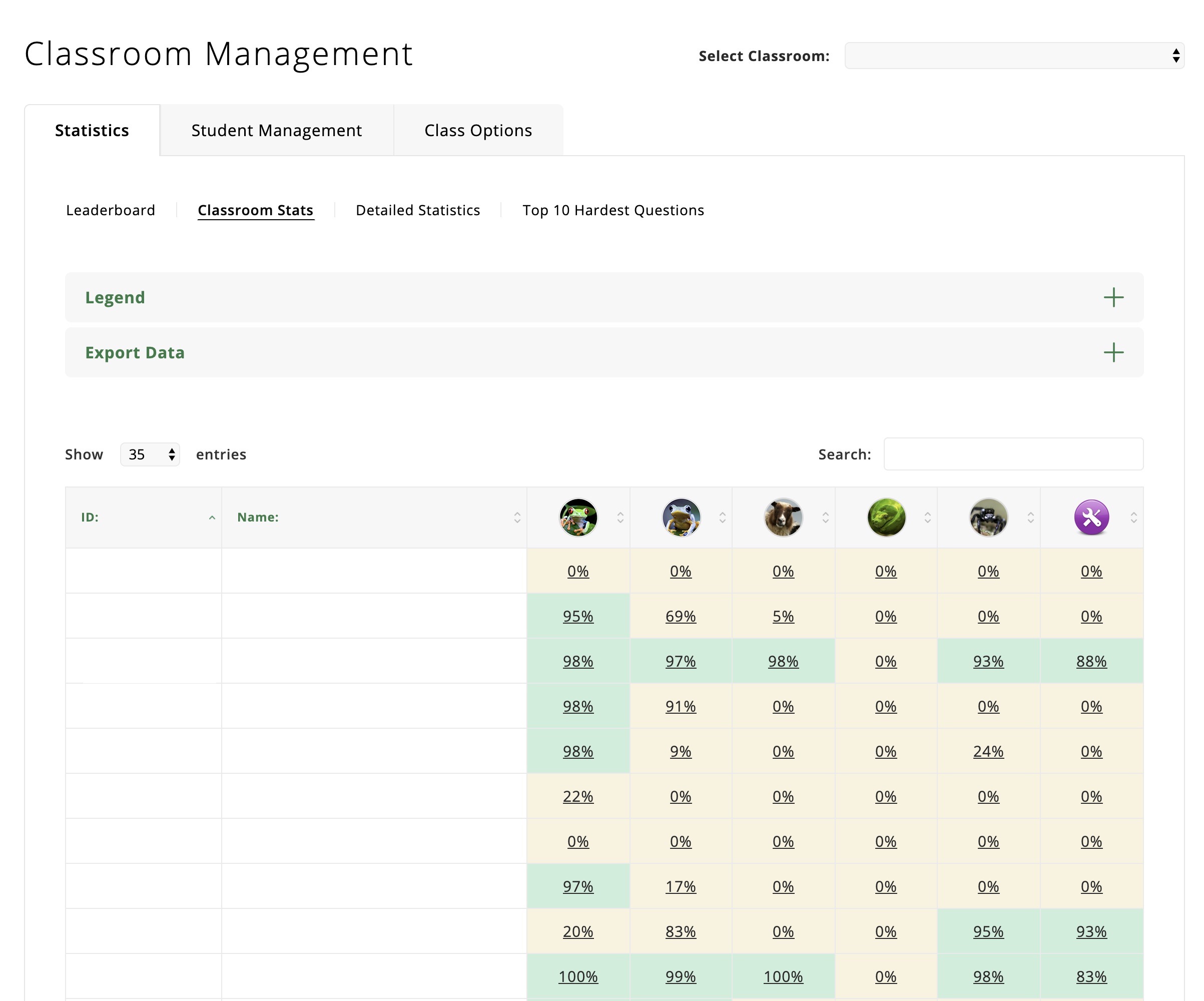Toggle sorting on the Name column

click(517, 518)
